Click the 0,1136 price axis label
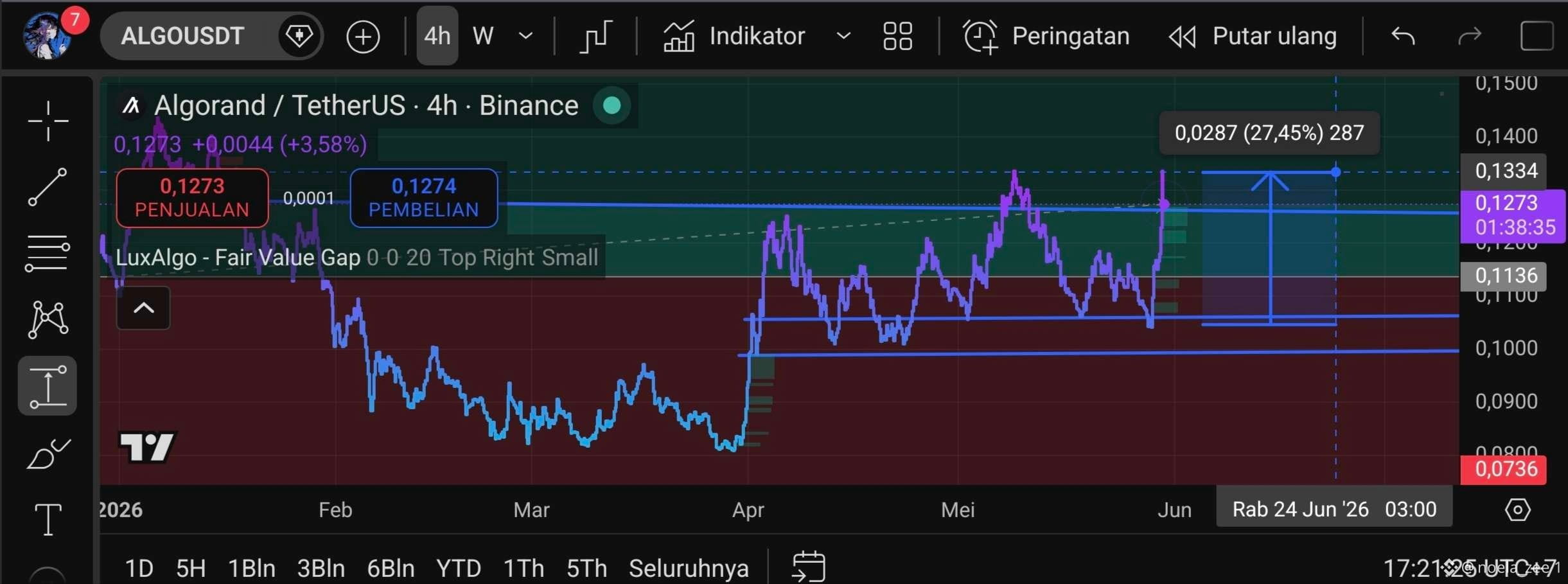Viewport: 1568px width, 584px height. (x=1503, y=276)
